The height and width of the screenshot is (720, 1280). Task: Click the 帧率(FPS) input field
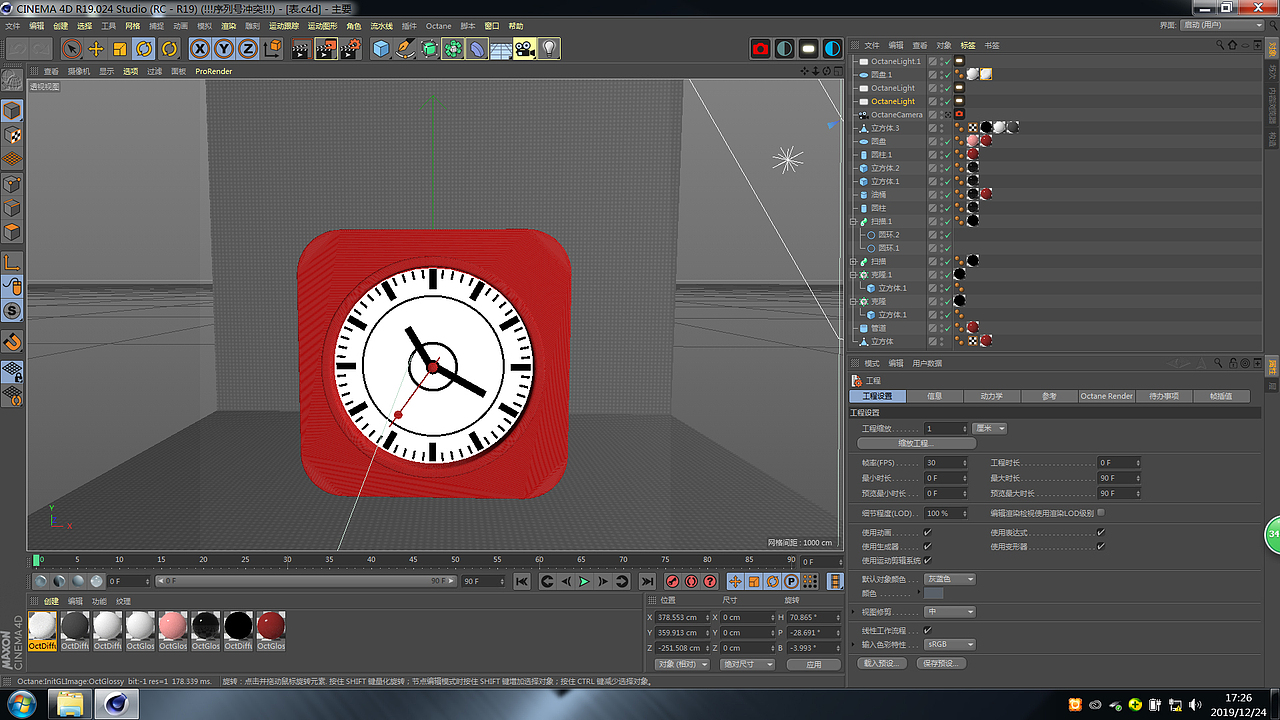[x=946, y=463]
